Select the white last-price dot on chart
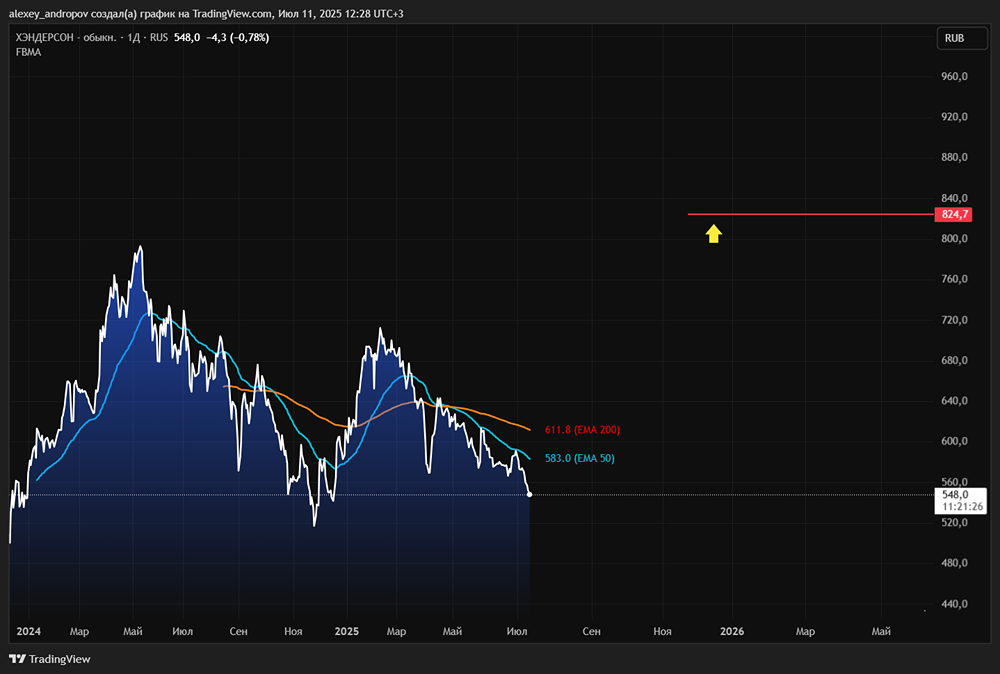Viewport: 1000px width, 674px height. 529,494
